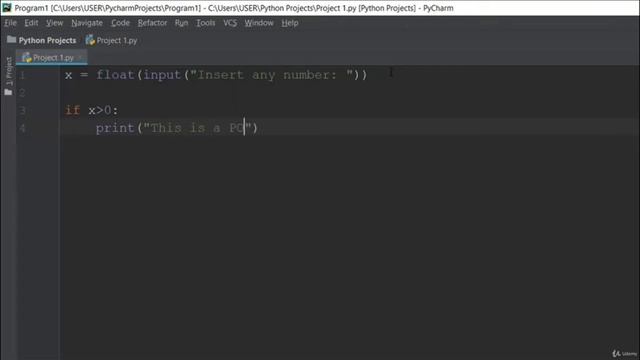Image resolution: width=640 pixels, height=360 pixels.
Task: Click line number 2 in the gutter
Action: point(22,93)
